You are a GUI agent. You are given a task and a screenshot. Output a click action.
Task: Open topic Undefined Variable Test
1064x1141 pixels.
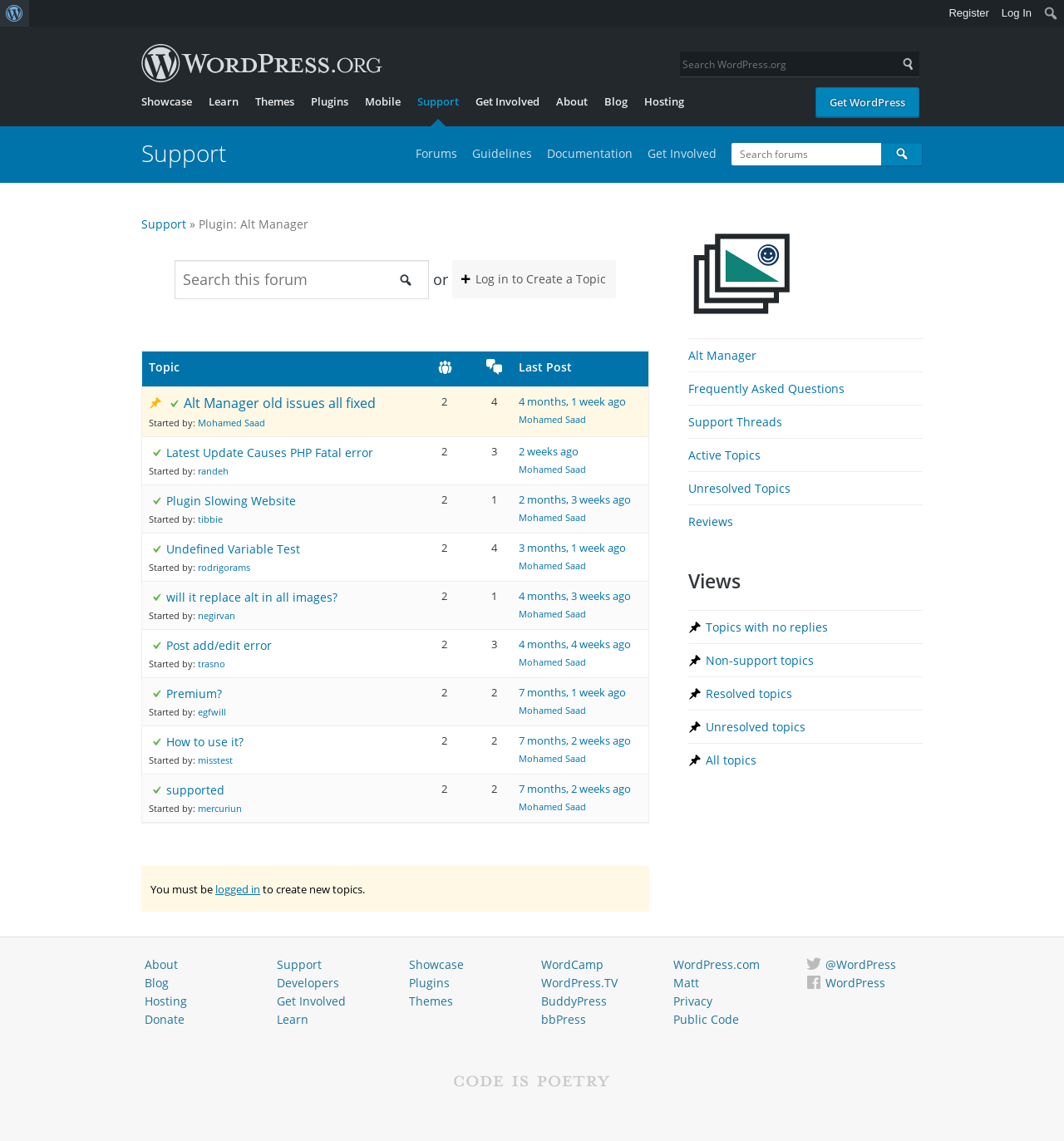(x=233, y=549)
